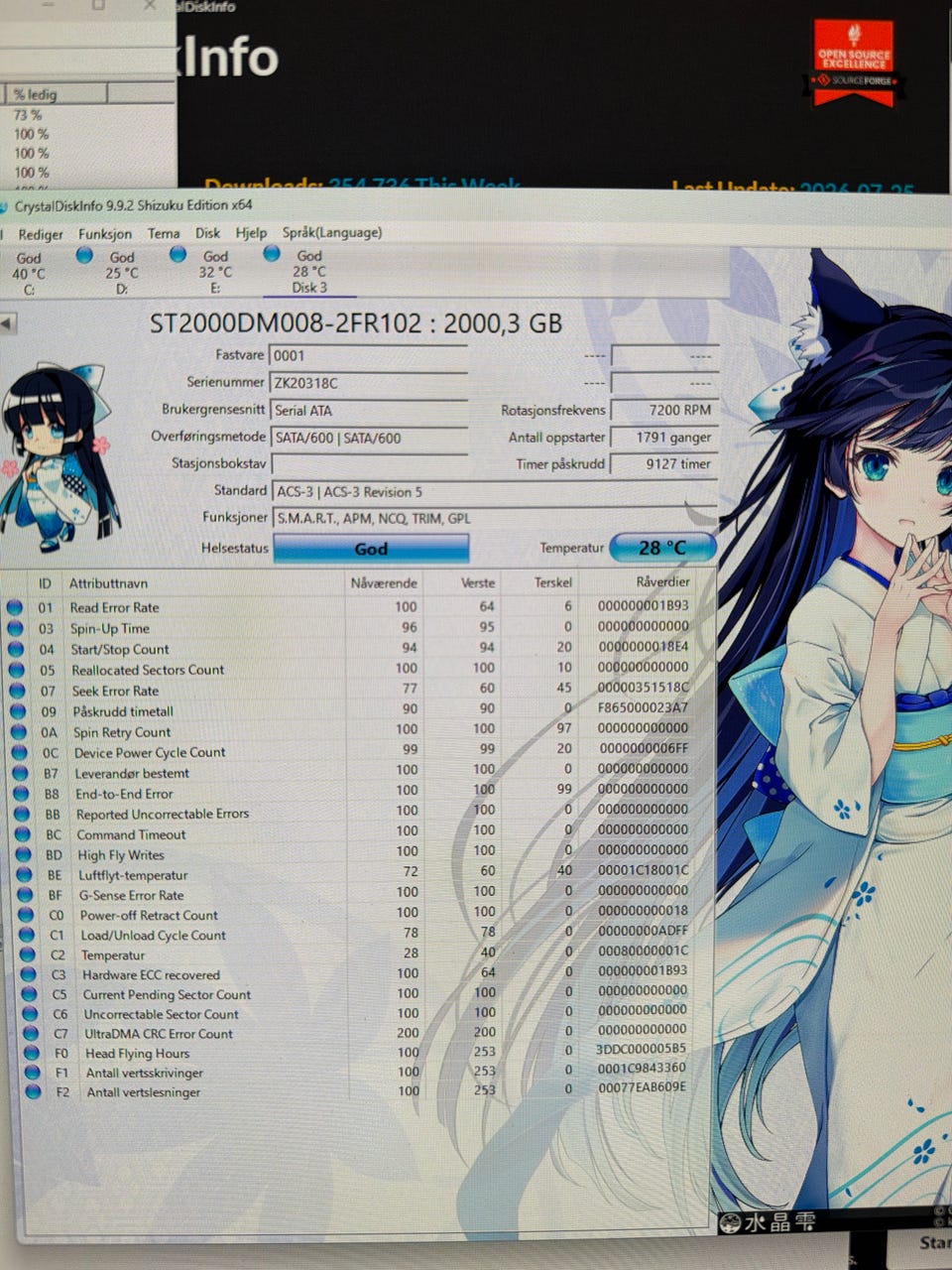
Task: Open the Hjelp menu
Action: coord(251,232)
